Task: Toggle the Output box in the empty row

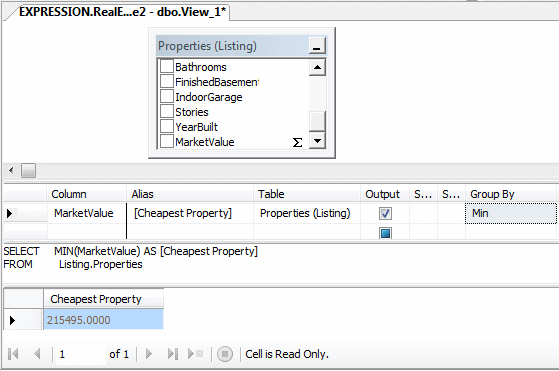Action: tap(385, 233)
